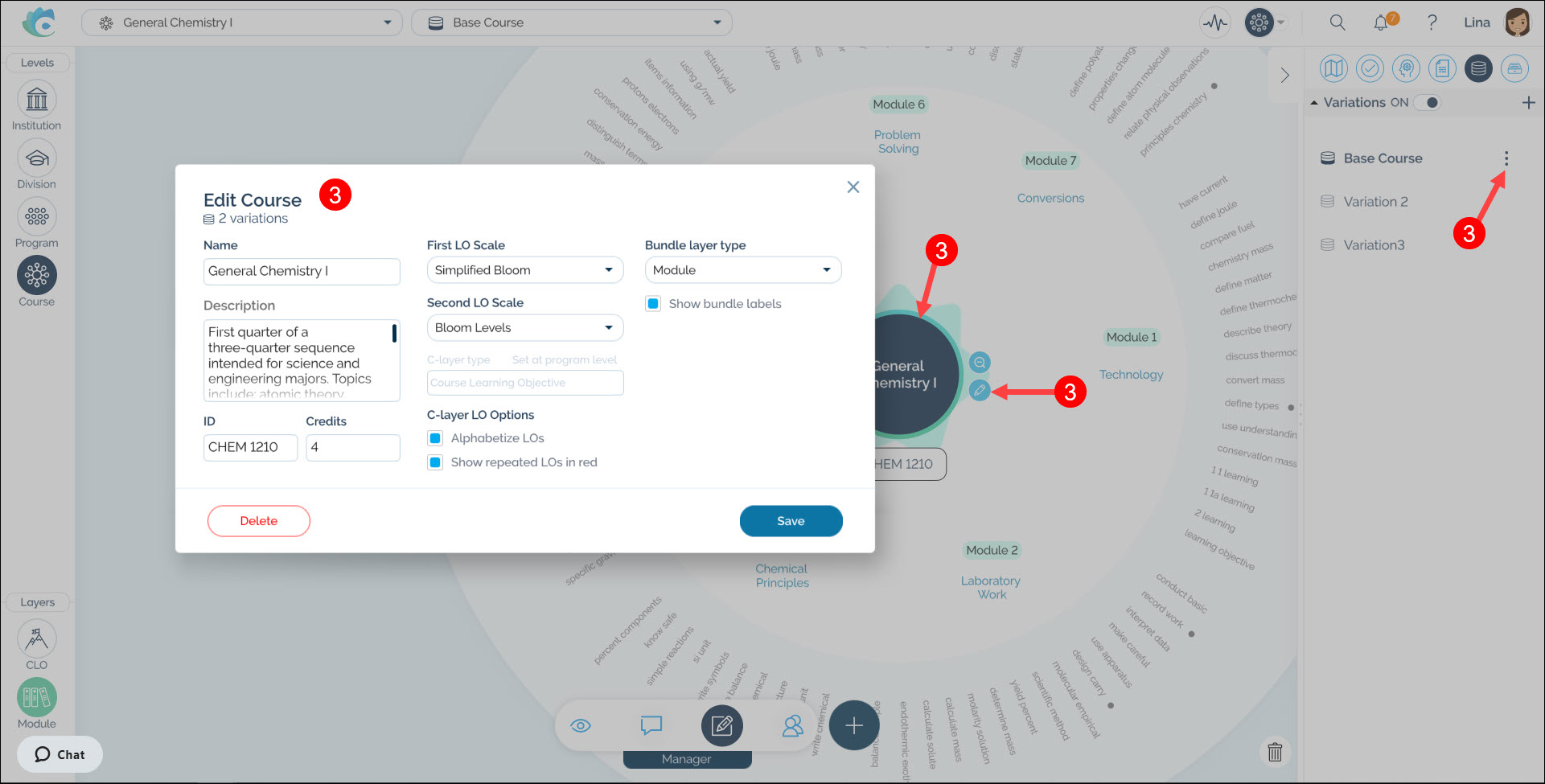Click the pencil edit icon beside course node
This screenshot has width=1545, height=784.
[979, 391]
